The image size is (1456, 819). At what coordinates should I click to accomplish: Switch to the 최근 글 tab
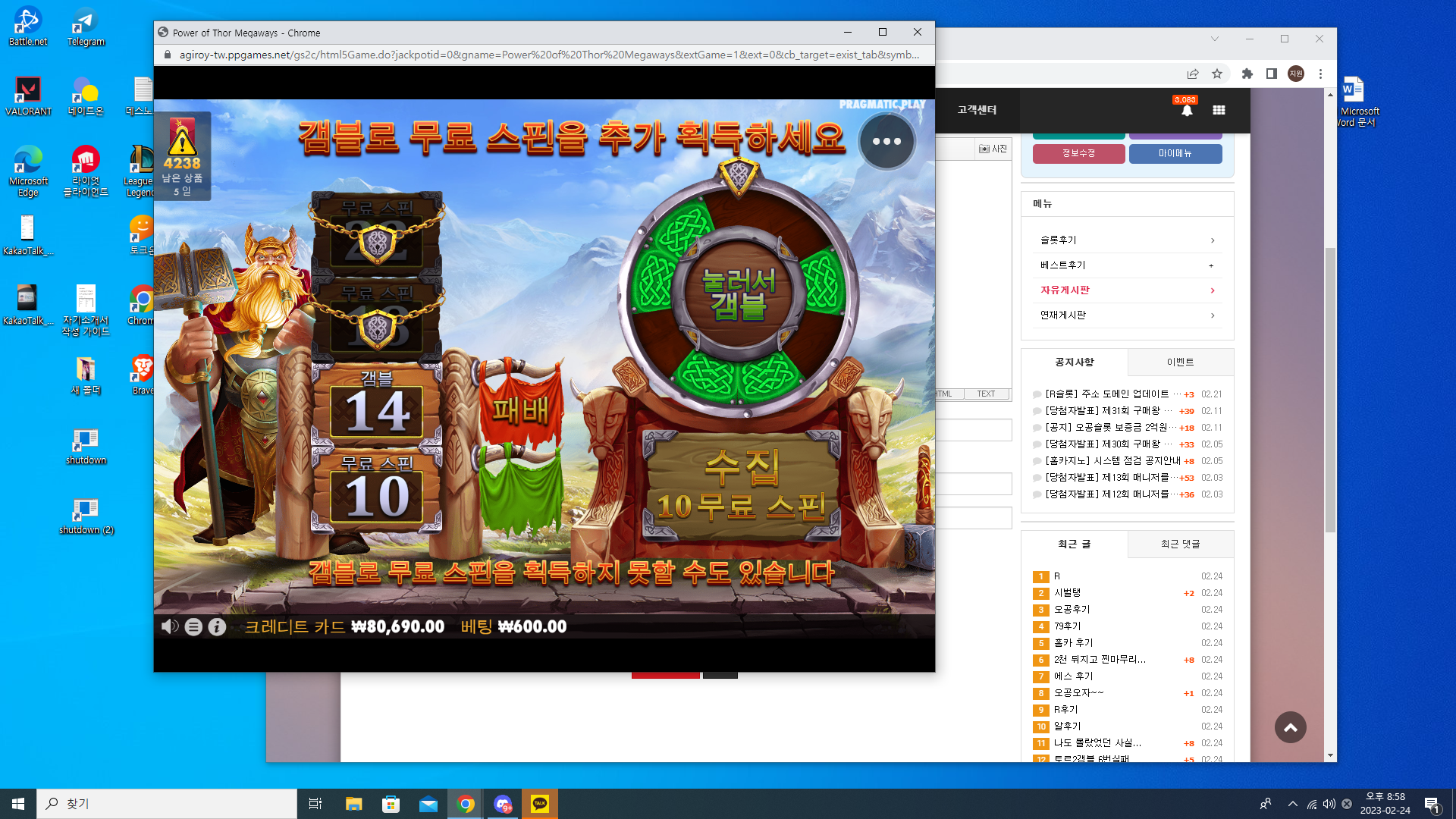tap(1075, 544)
